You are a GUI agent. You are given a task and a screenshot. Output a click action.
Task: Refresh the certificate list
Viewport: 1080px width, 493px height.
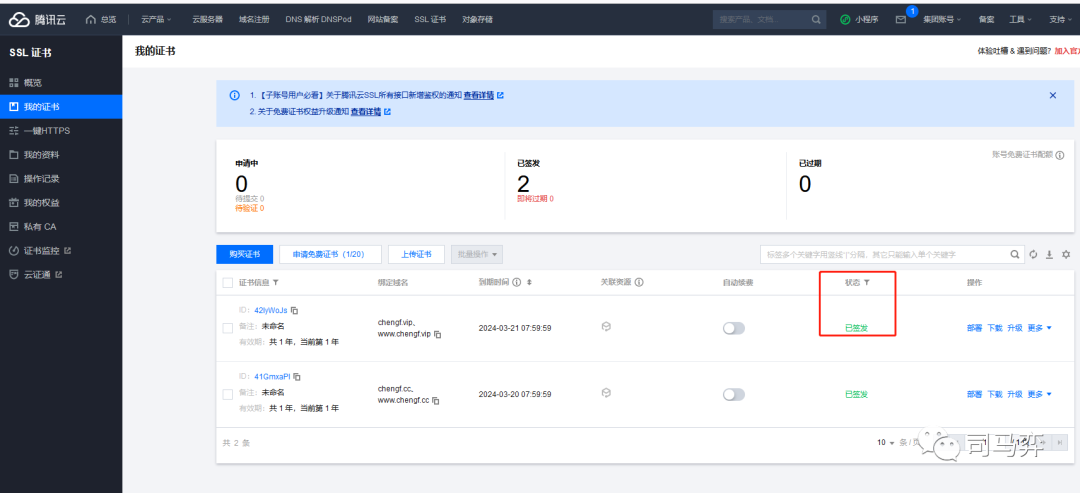[x=1033, y=254]
